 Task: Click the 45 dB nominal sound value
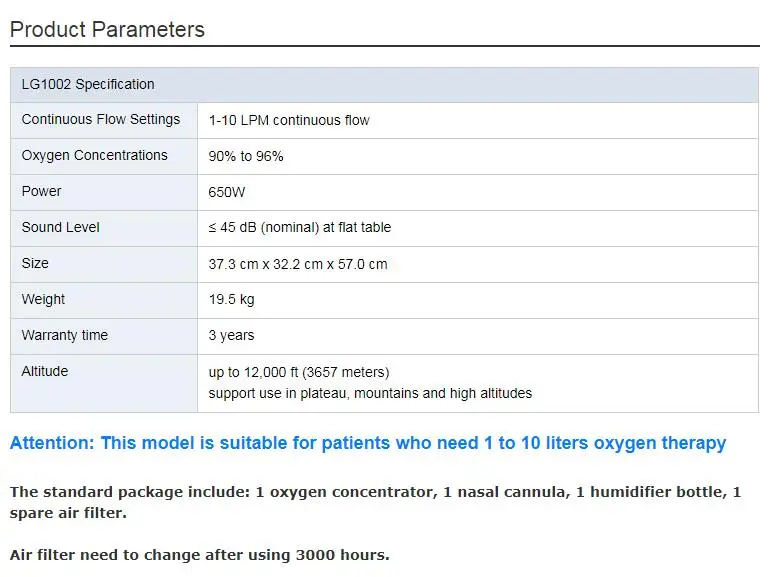300,228
